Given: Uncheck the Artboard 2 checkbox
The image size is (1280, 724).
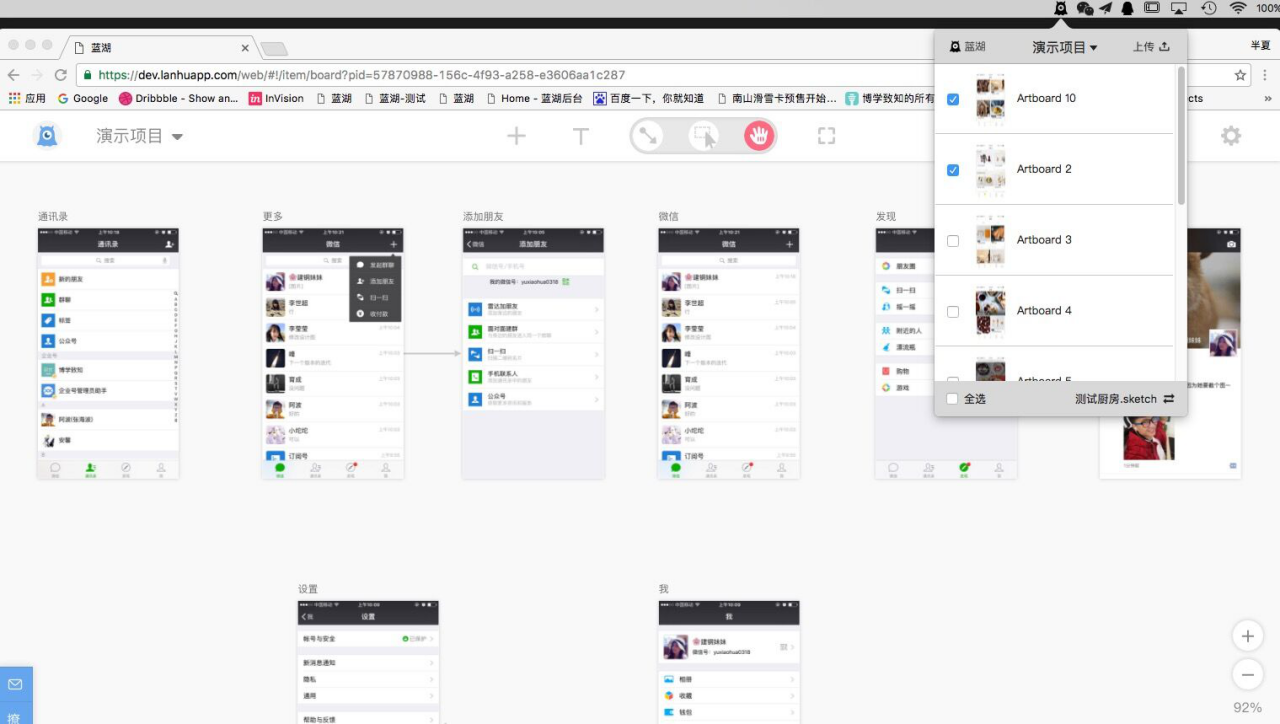Looking at the screenshot, I should (953, 170).
